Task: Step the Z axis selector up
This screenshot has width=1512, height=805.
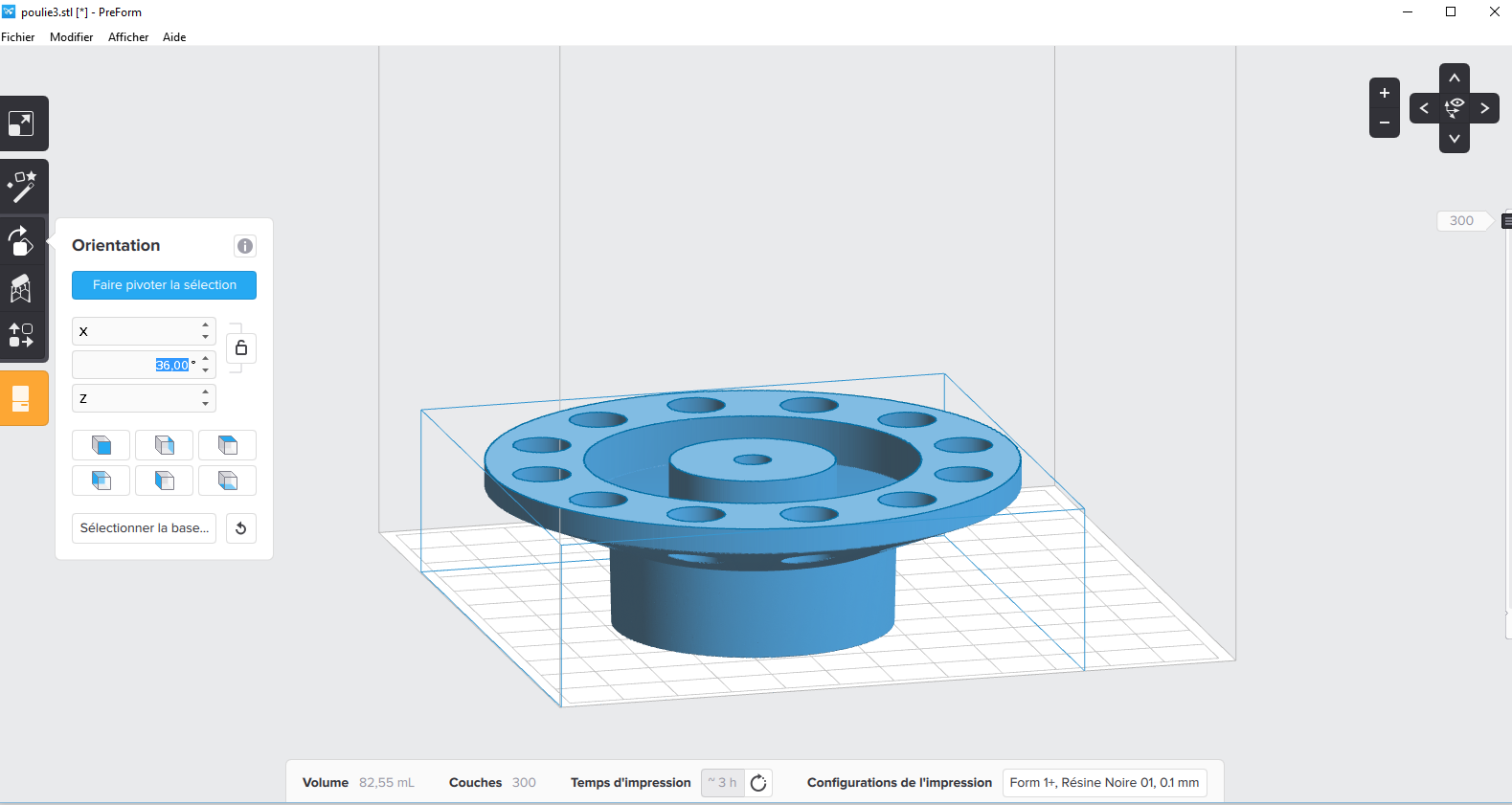Action: [205, 392]
